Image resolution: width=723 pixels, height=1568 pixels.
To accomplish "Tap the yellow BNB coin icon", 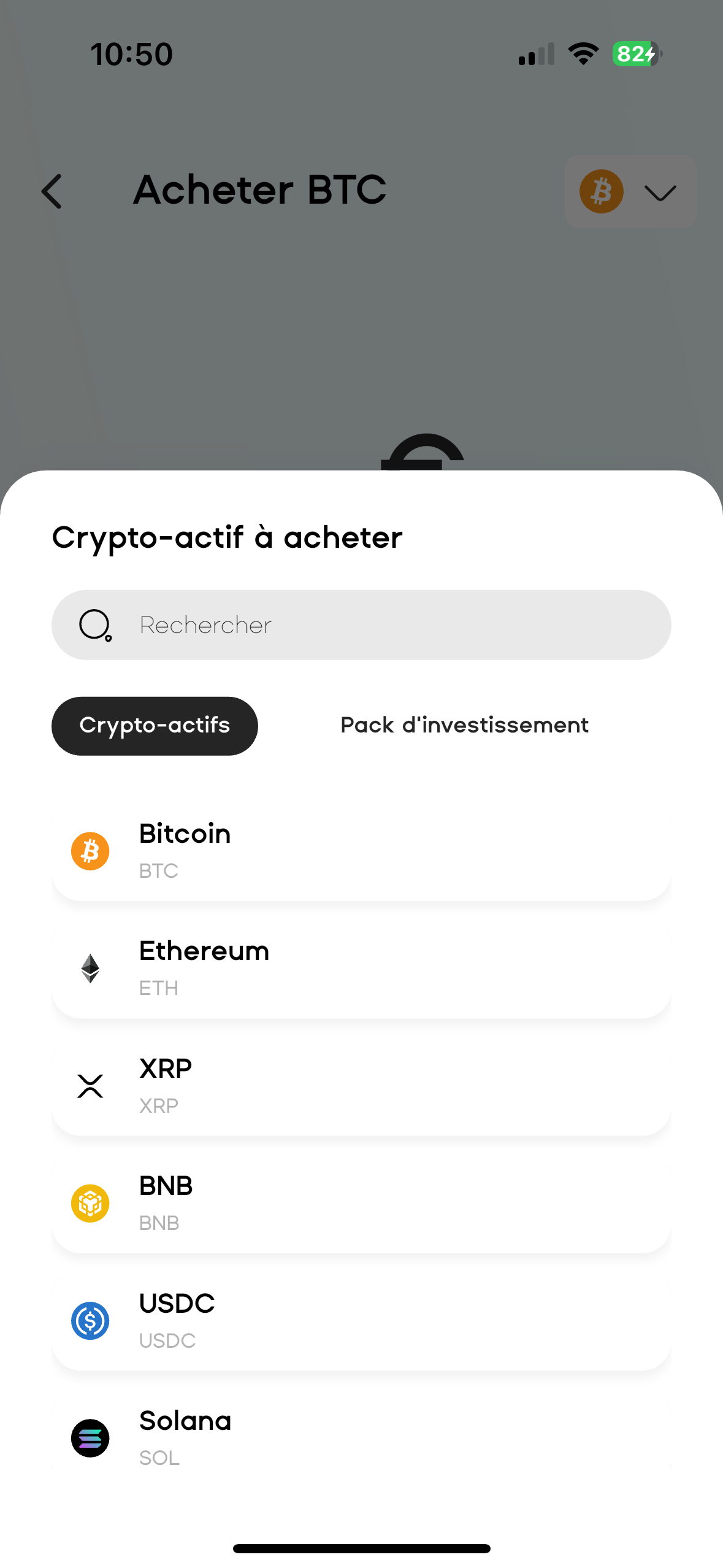I will point(90,1203).
